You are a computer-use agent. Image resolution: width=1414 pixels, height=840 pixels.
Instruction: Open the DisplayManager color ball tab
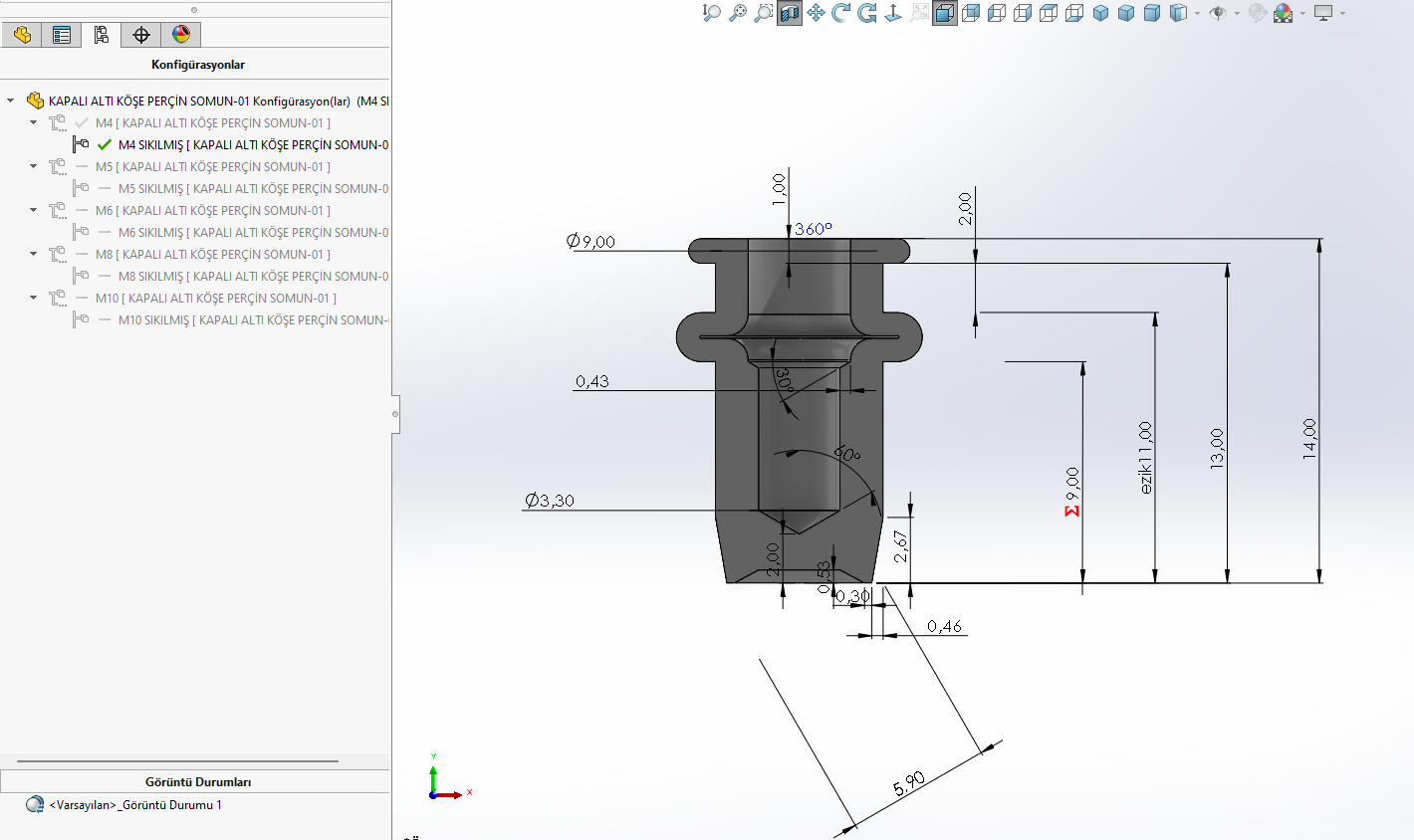tap(181, 35)
